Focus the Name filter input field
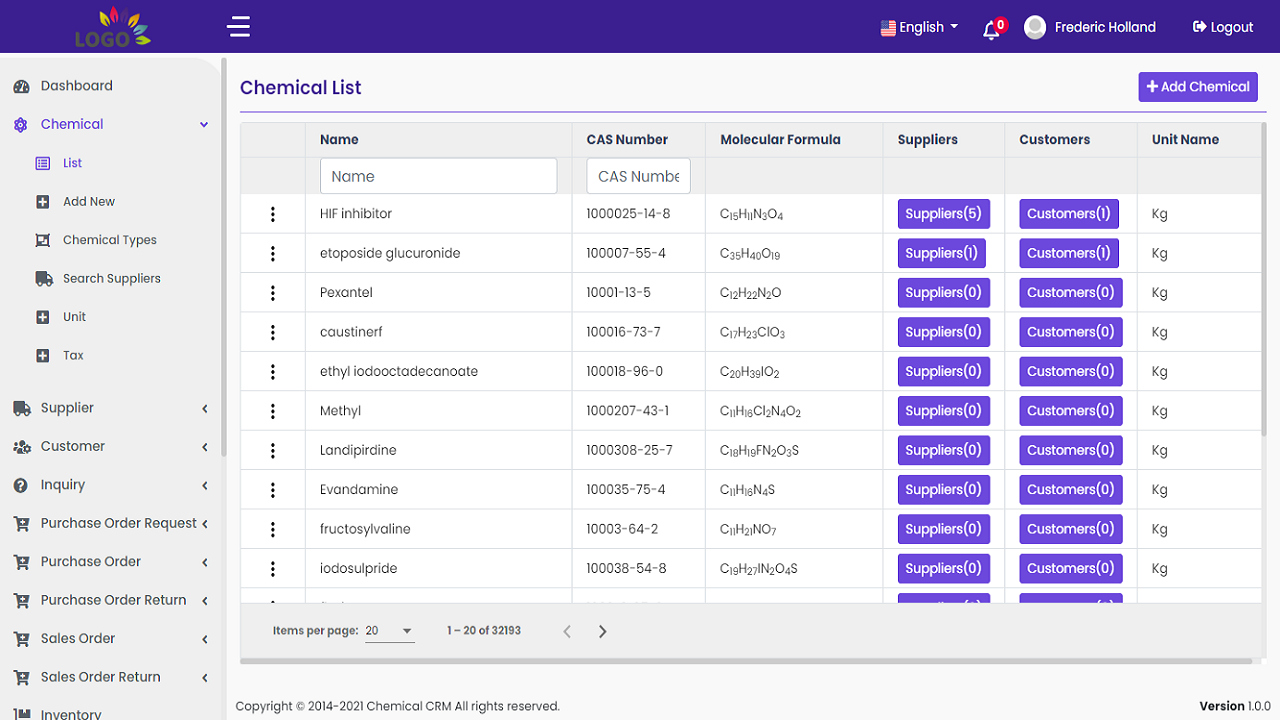Viewport: 1280px width, 720px height. pyautogui.click(x=438, y=176)
